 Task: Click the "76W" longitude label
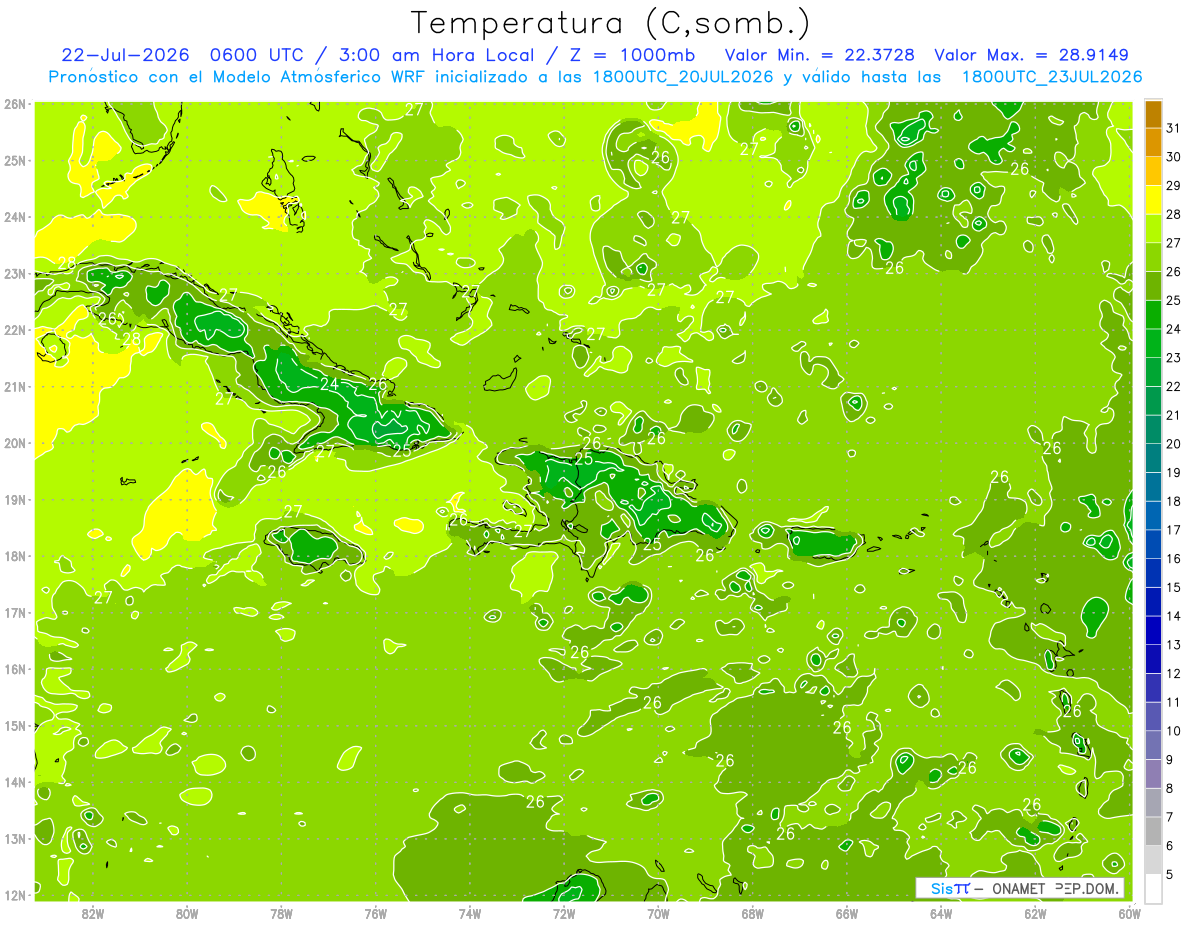pyautogui.click(x=375, y=913)
